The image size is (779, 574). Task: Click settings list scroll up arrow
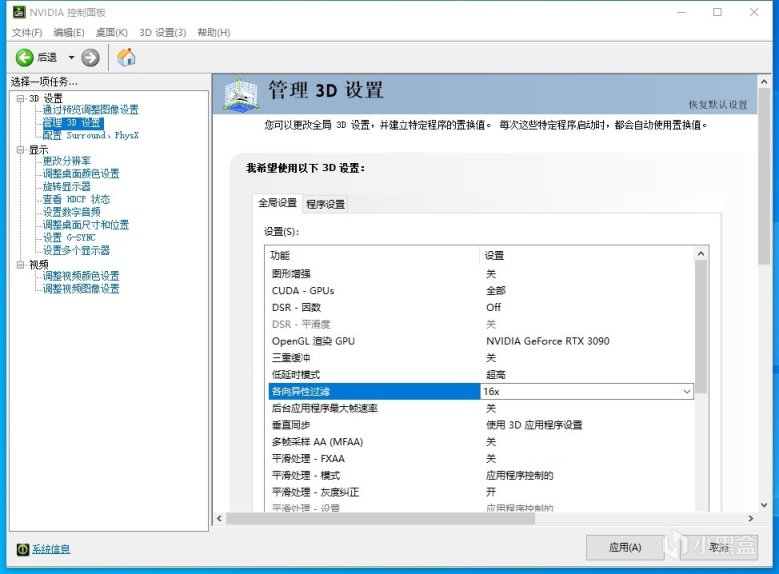point(701,254)
